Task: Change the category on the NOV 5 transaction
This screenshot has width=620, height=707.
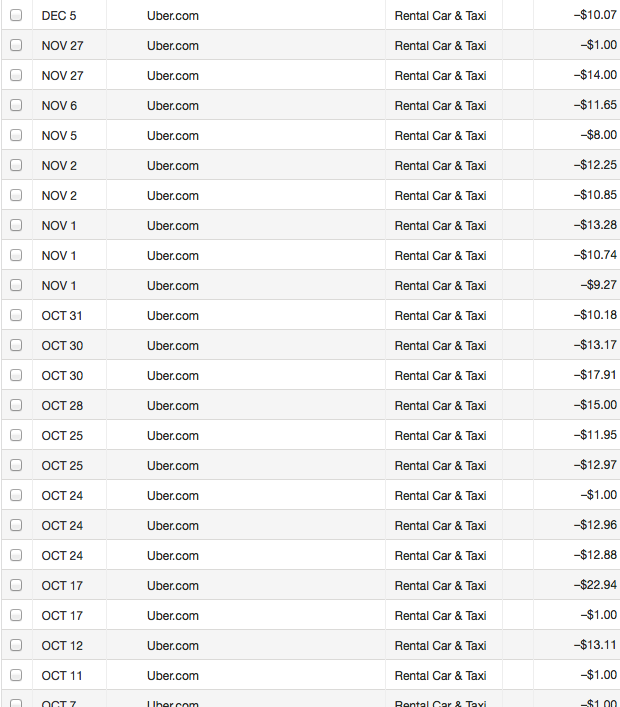Action: (440, 135)
